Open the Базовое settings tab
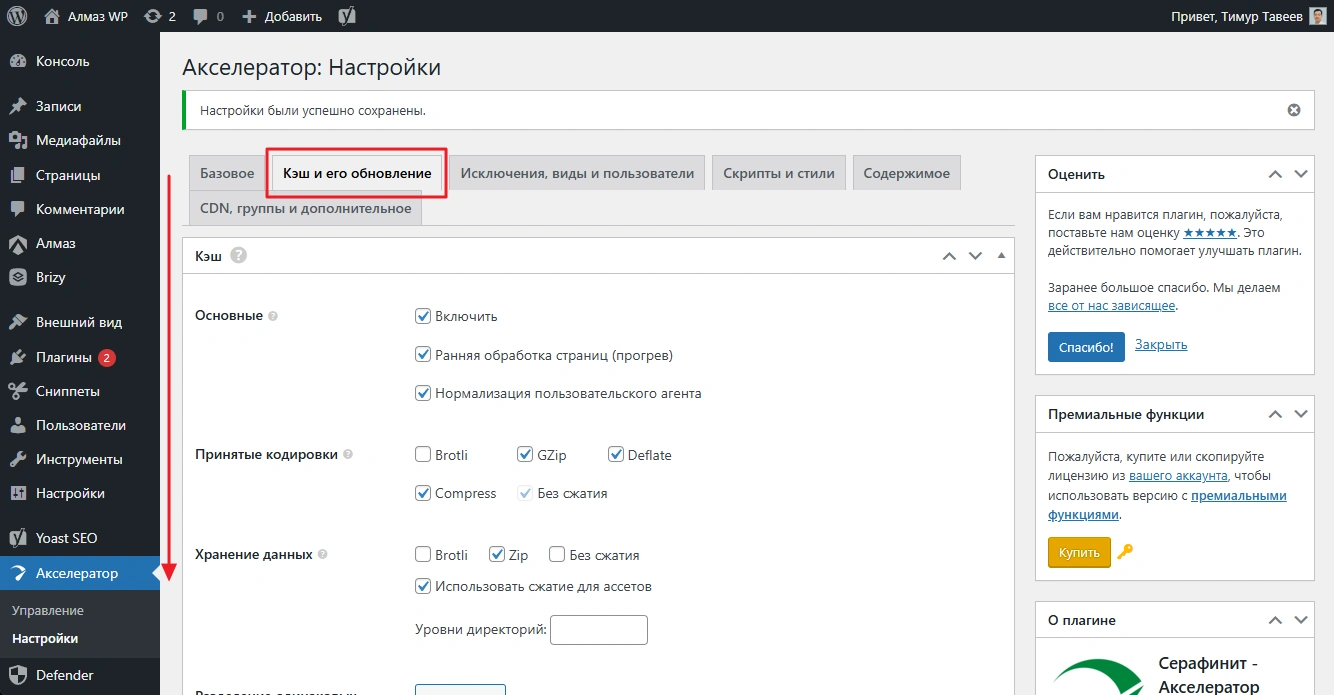The height and width of the screenshot is (695, 1334). (x=227, y=173)
